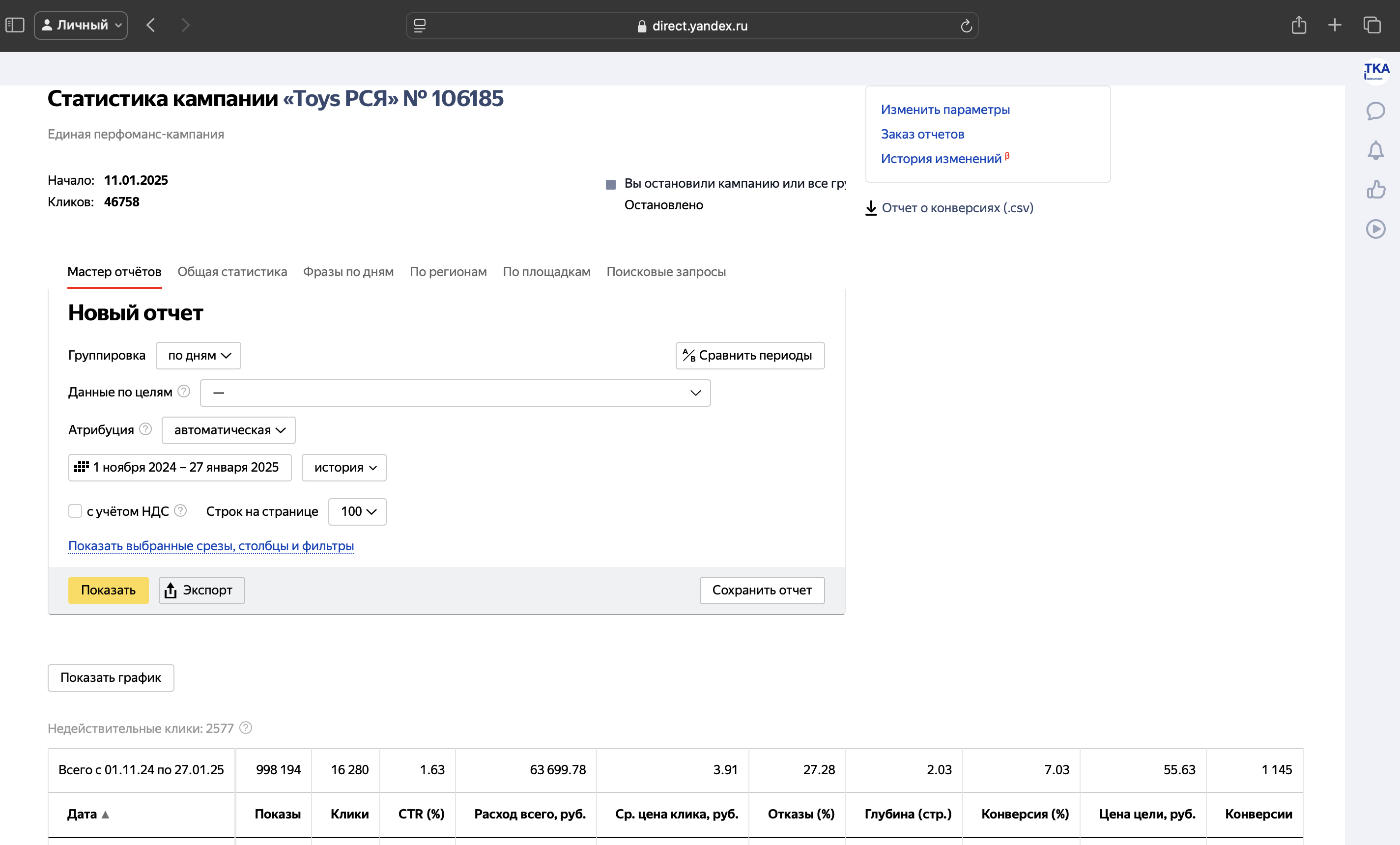Open the Данные по целям dropdown

click(455, 393)
